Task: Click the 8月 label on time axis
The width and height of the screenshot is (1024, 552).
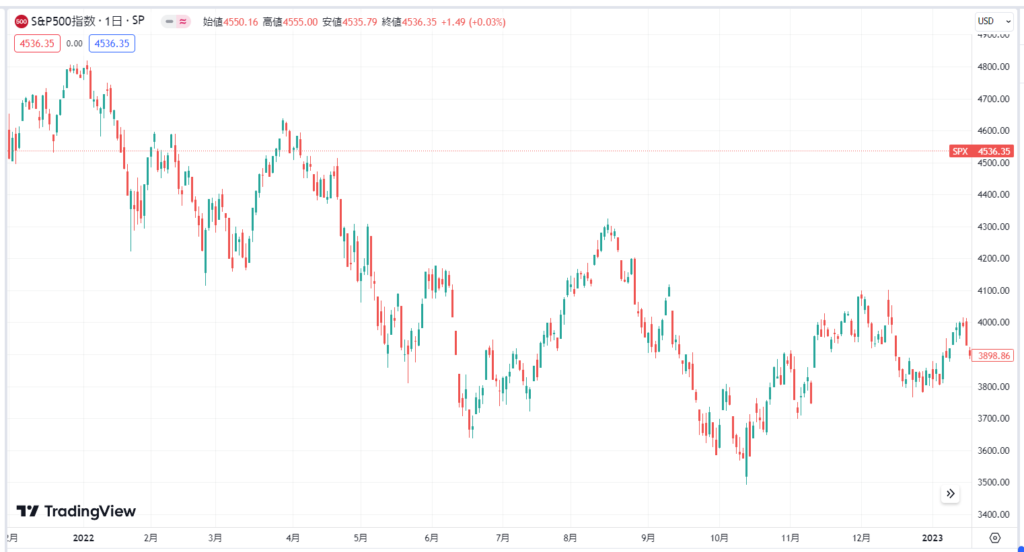Action: pos(570,538)
